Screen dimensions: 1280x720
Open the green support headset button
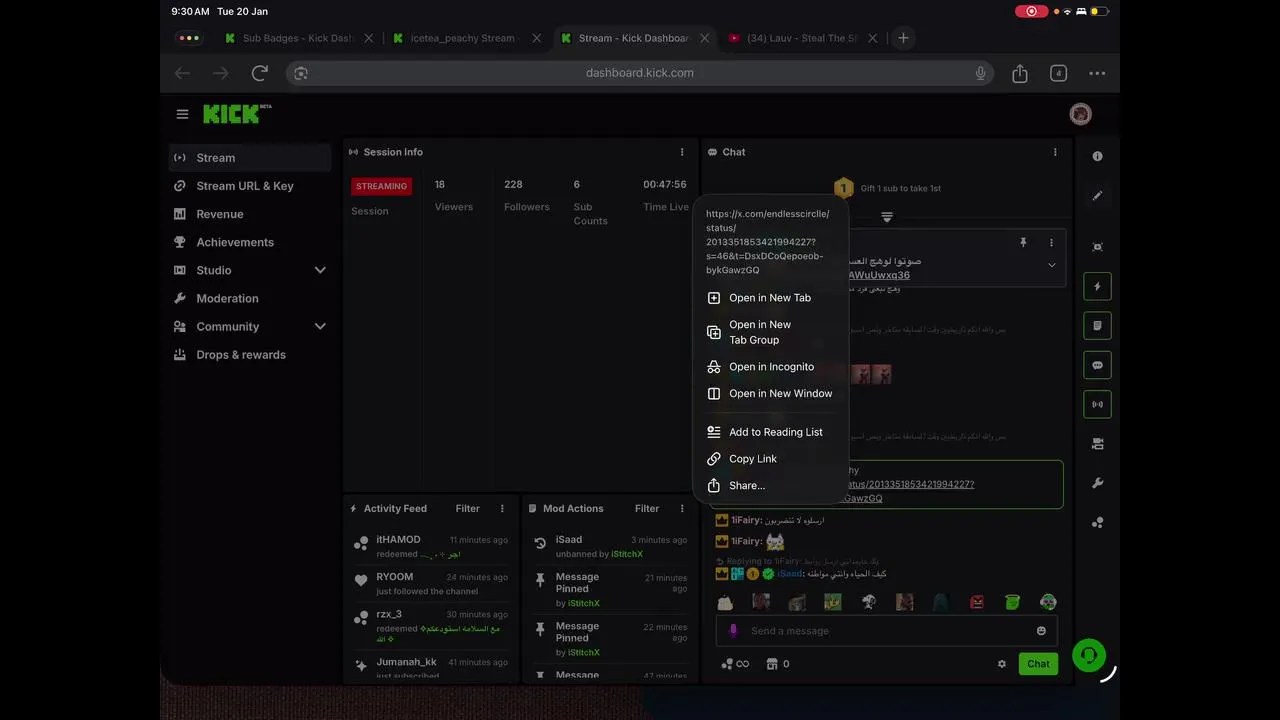[1088, 655]
